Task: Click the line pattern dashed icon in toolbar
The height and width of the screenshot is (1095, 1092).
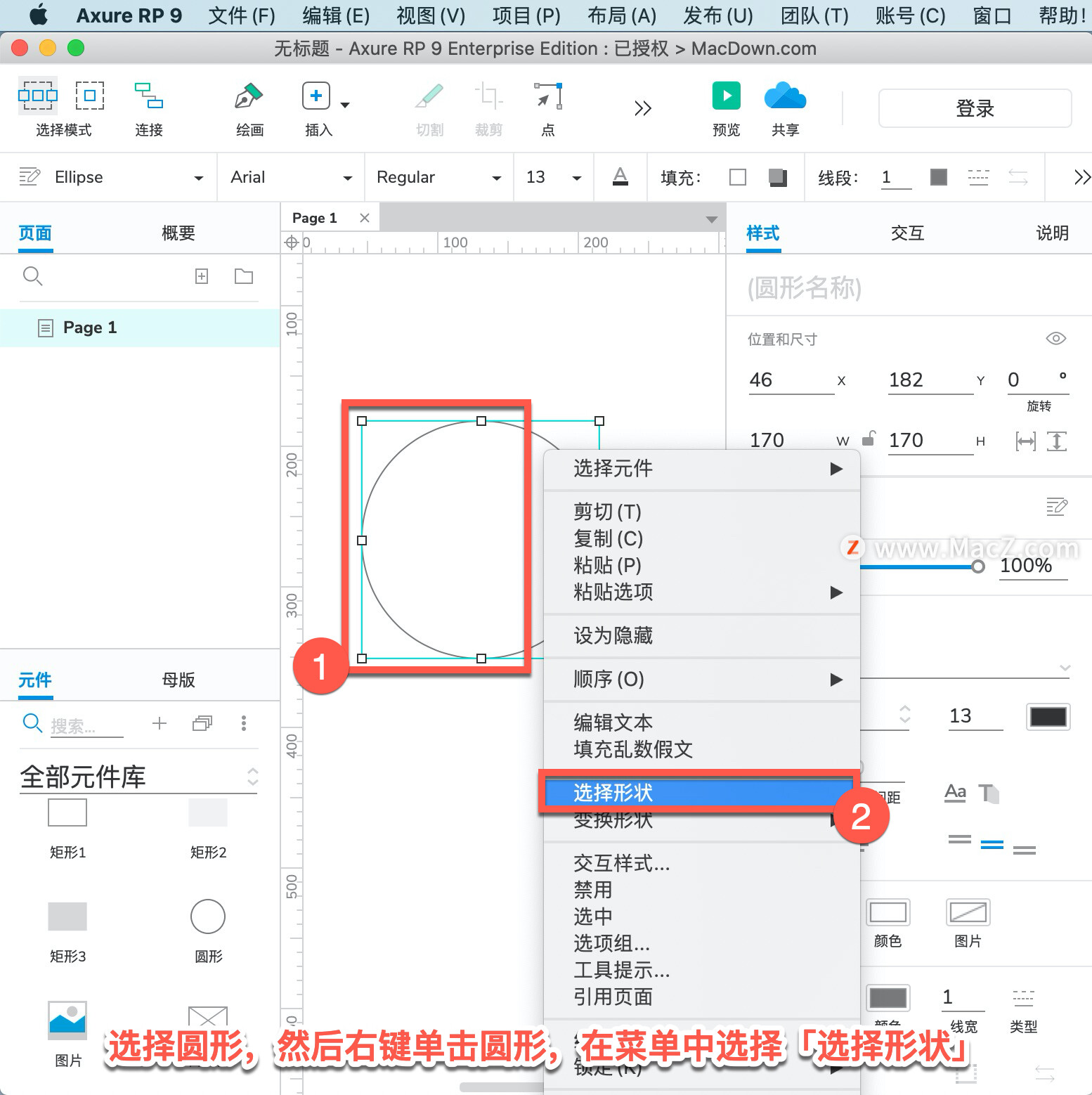Action: [x=978, y=177]
